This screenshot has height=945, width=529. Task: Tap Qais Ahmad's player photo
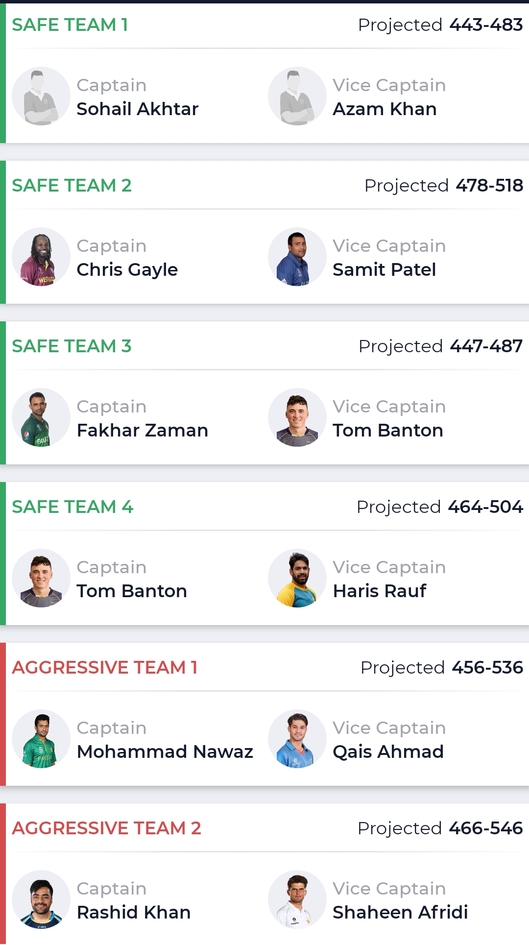point(297,739)
